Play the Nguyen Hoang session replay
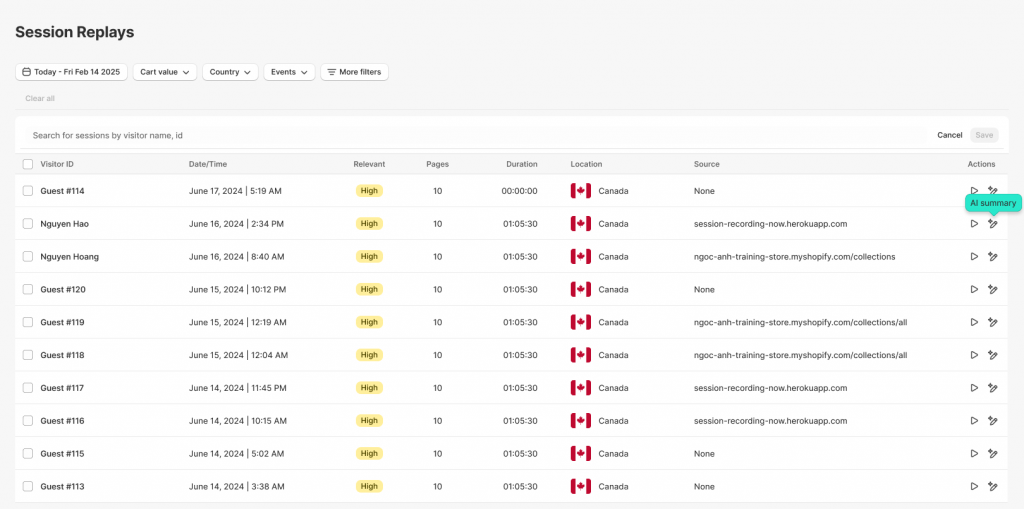 click(974, 257)
